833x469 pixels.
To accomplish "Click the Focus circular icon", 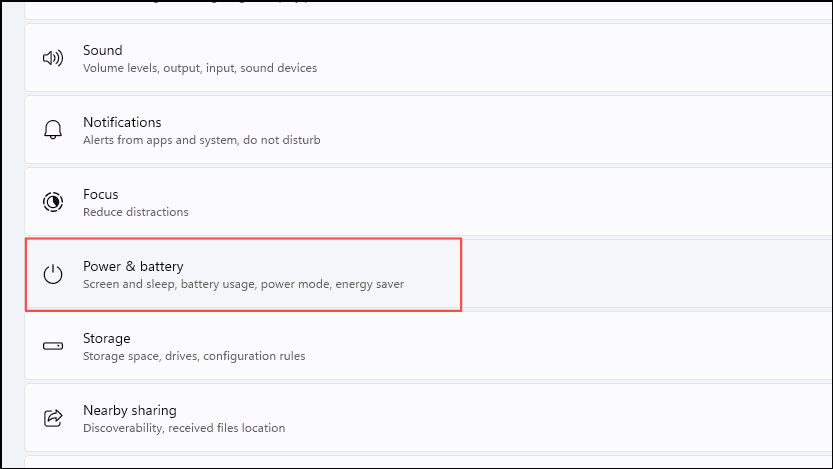I will pos(53,202).
